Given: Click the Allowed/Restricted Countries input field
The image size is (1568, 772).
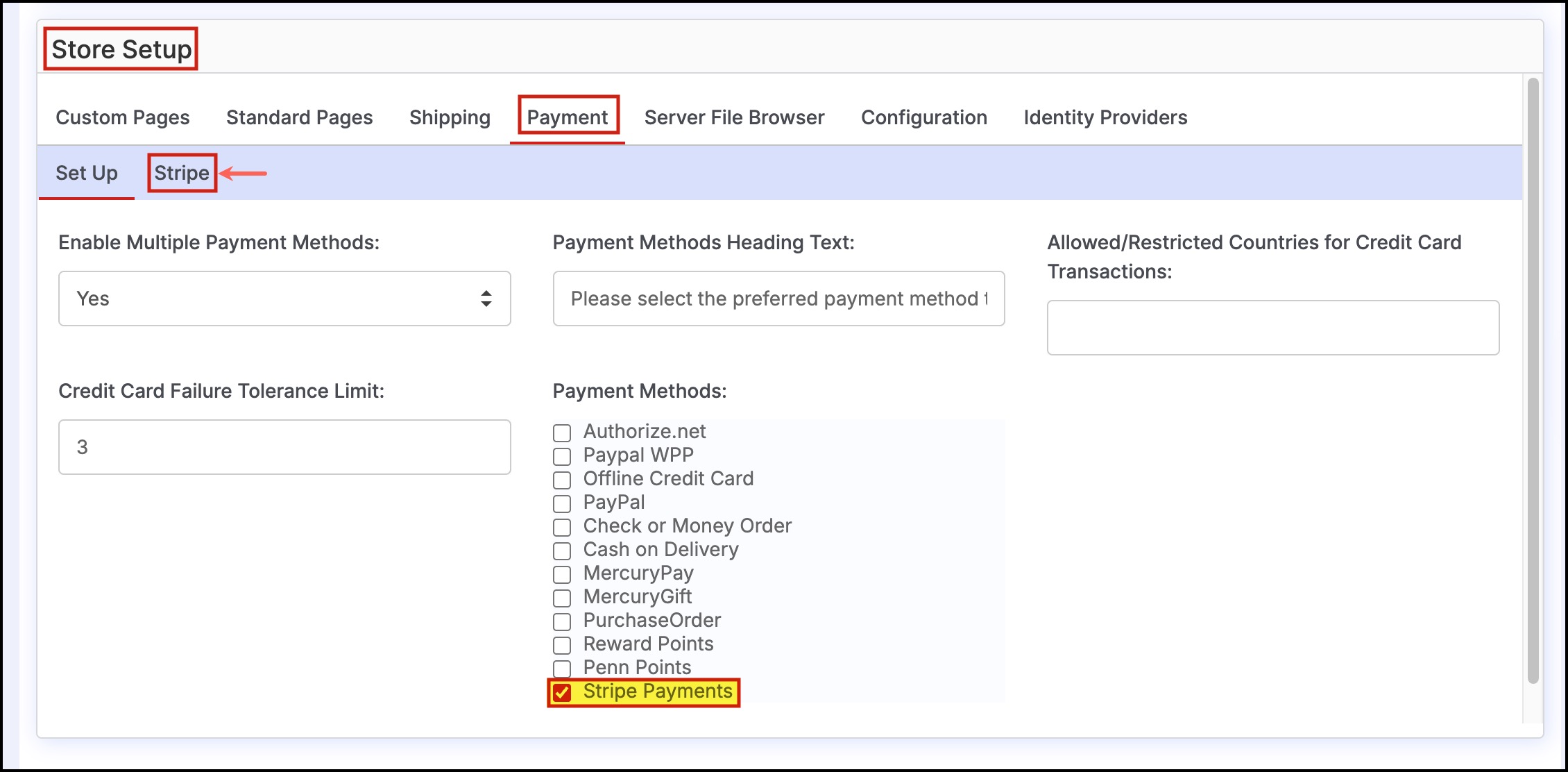Looking at the screenshot, I should click(x=1272, y=328).
